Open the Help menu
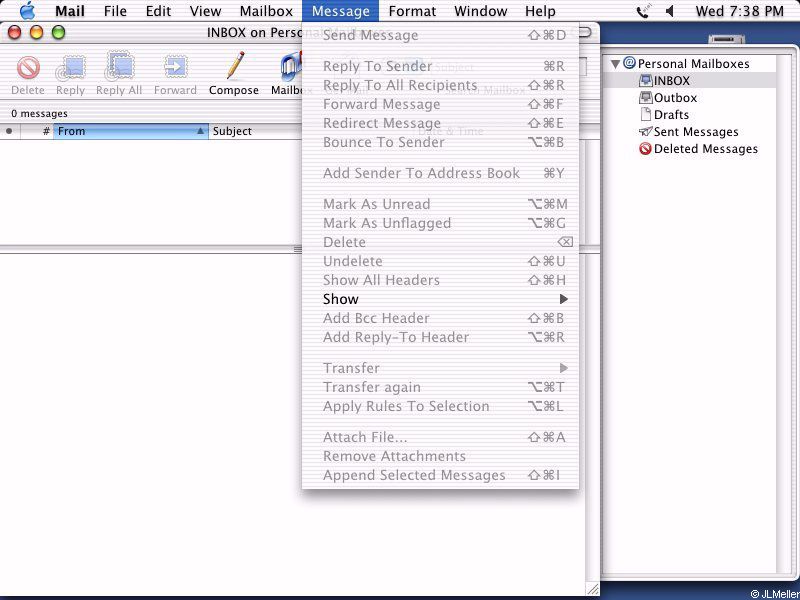 pos(540,11)
